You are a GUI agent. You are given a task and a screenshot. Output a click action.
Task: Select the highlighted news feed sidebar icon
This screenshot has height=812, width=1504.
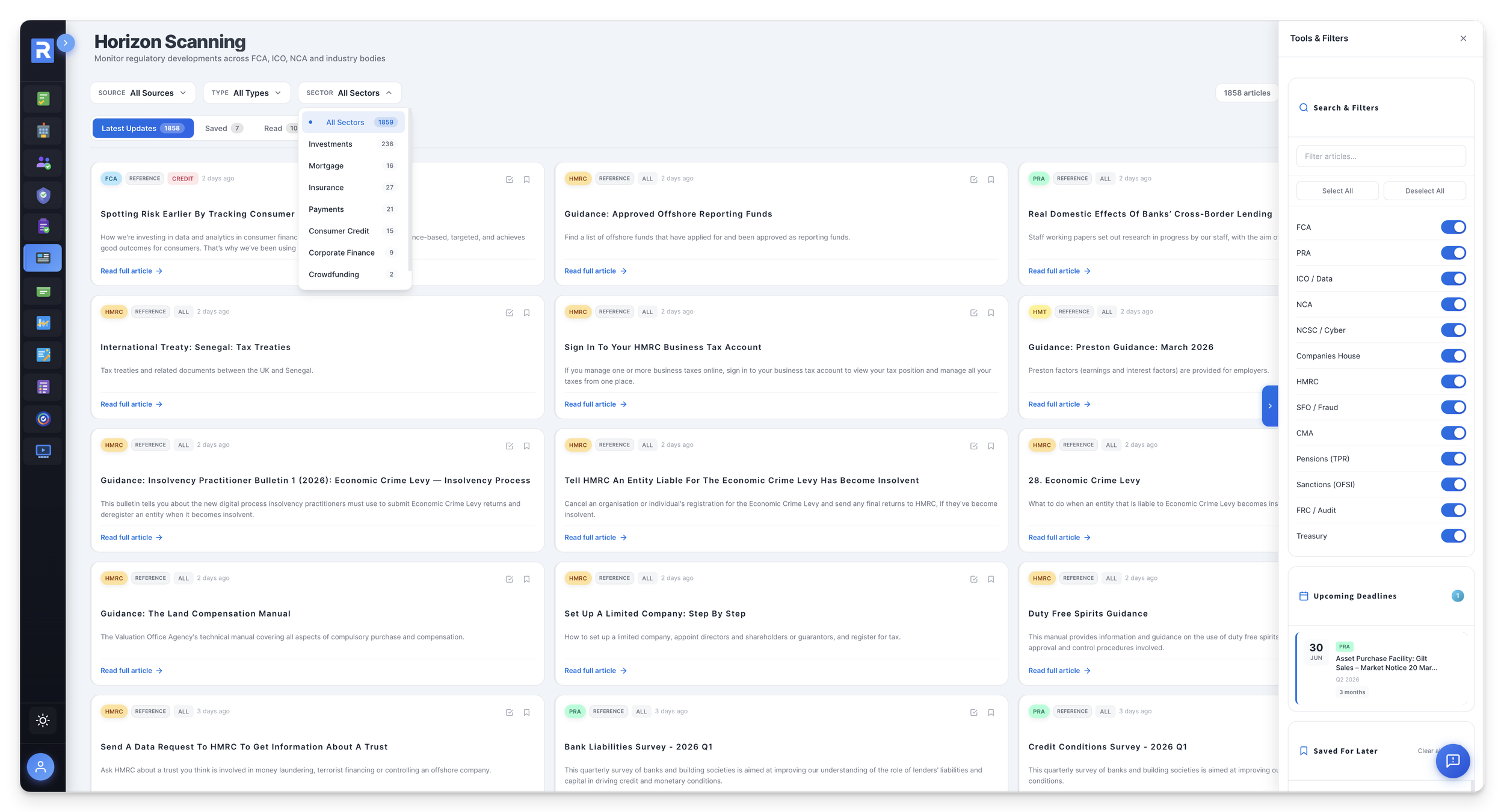coord(43,258)
